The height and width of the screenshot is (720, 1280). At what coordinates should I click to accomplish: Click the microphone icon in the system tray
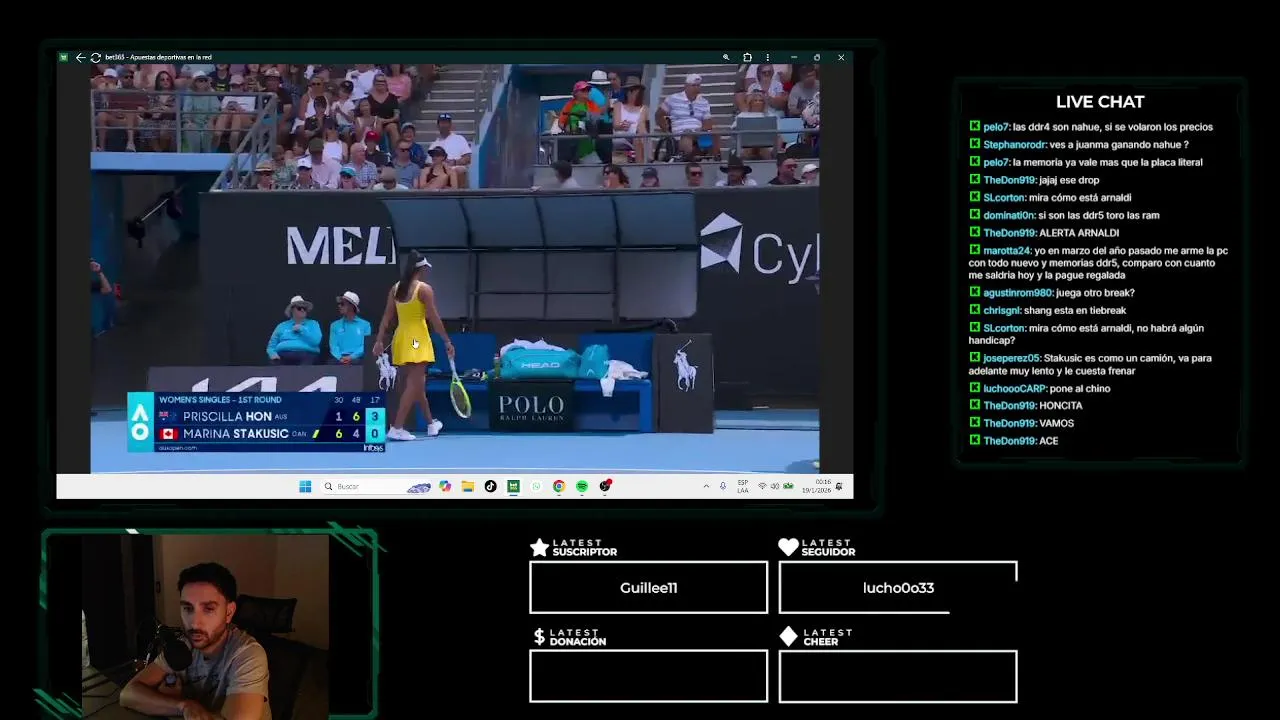click(x=723, y=486)
